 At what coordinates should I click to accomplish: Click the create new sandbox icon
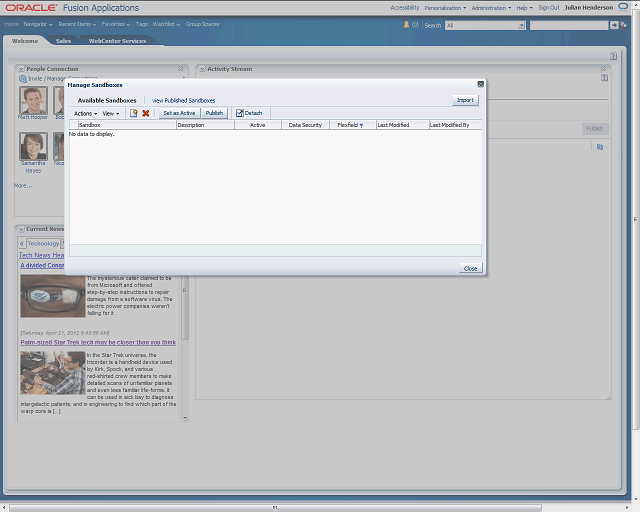[133, 113]
